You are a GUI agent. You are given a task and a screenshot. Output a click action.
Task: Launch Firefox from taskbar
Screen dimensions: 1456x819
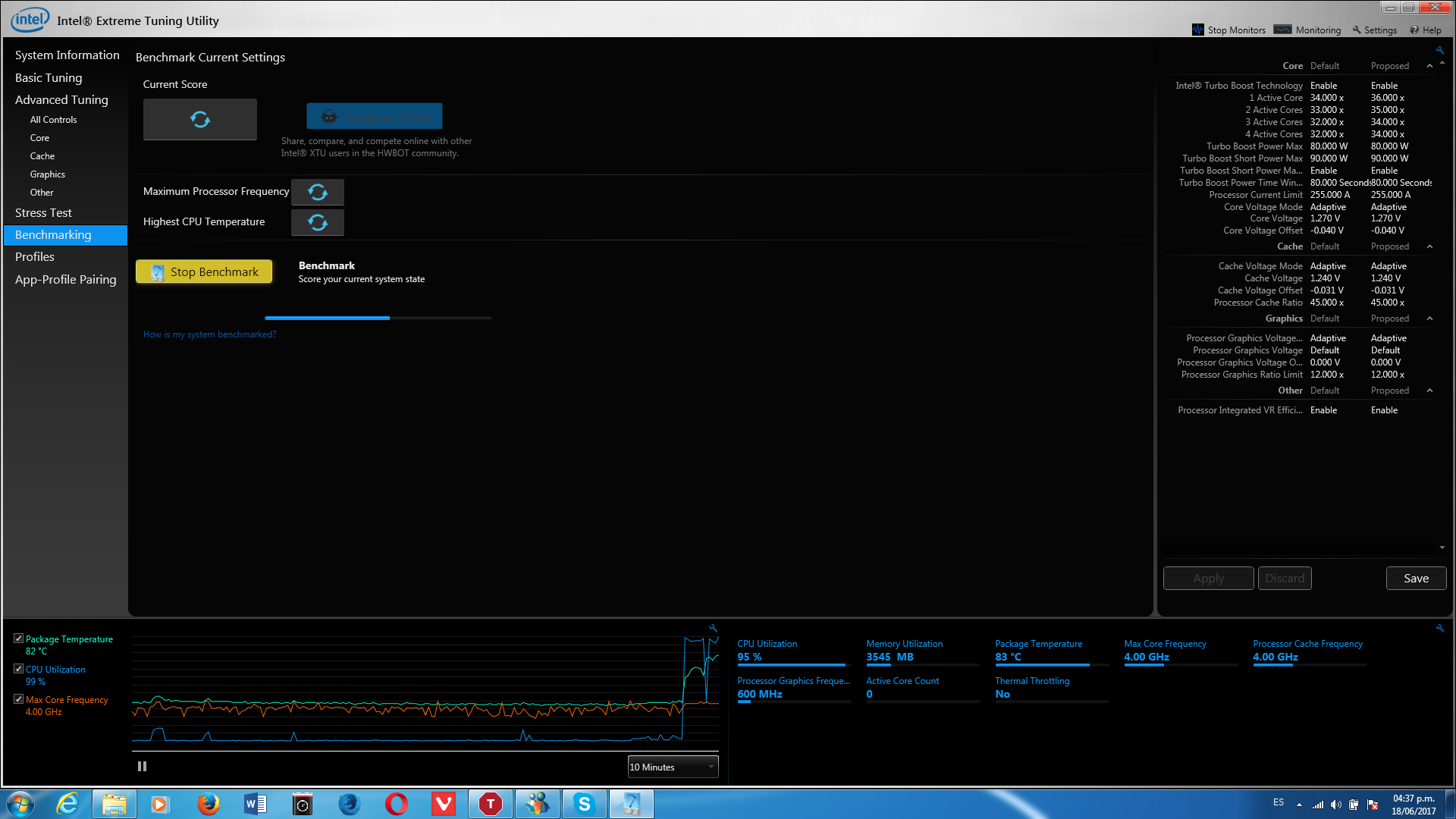click(208, 804)
